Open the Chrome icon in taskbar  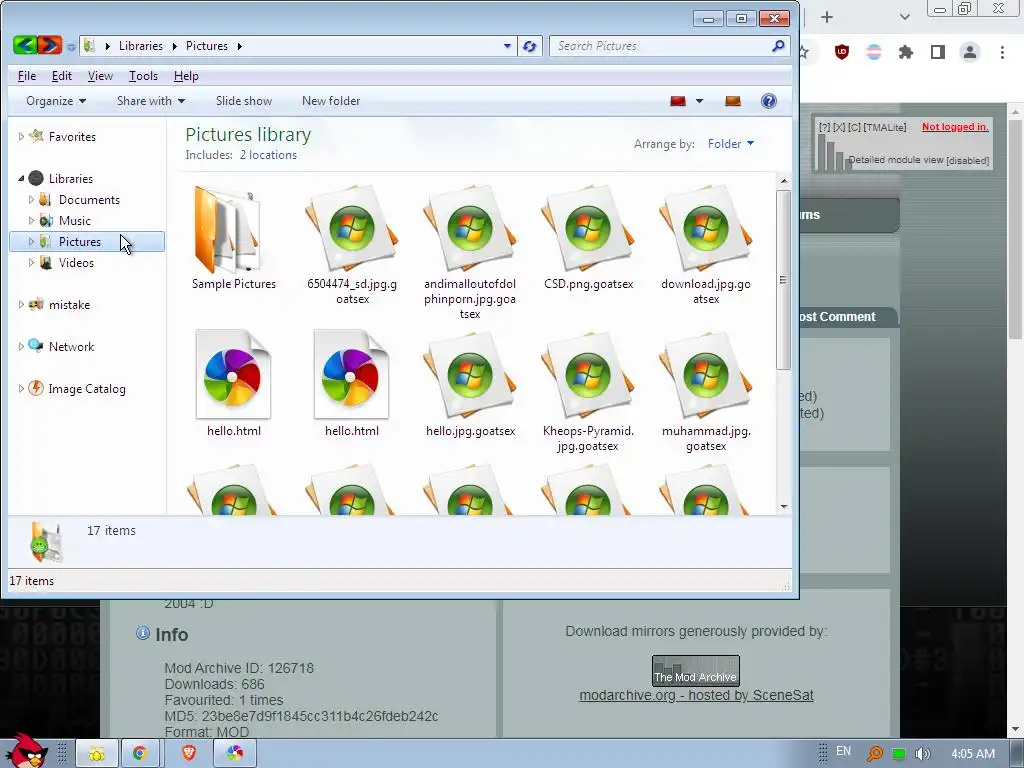coord(139,754)
